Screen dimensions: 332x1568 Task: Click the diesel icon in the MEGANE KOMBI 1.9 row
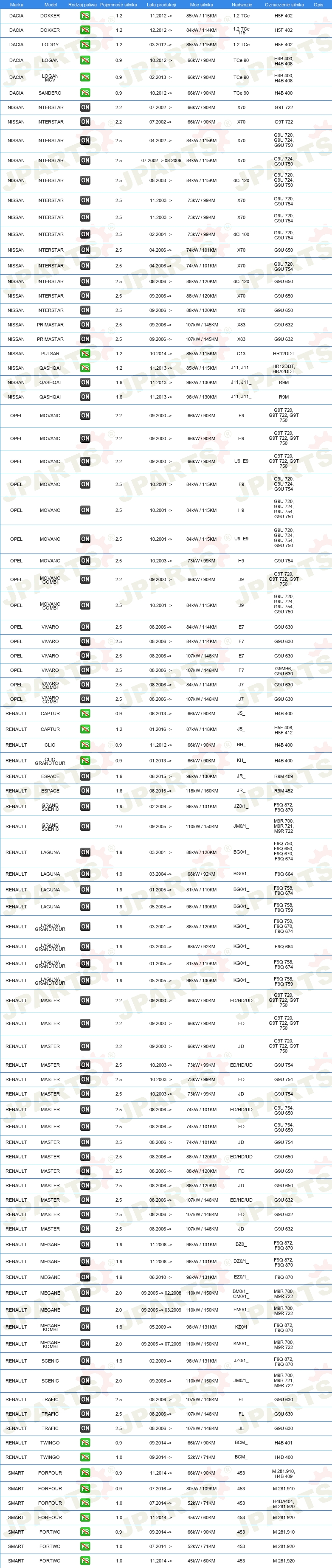coord(85,1327)
